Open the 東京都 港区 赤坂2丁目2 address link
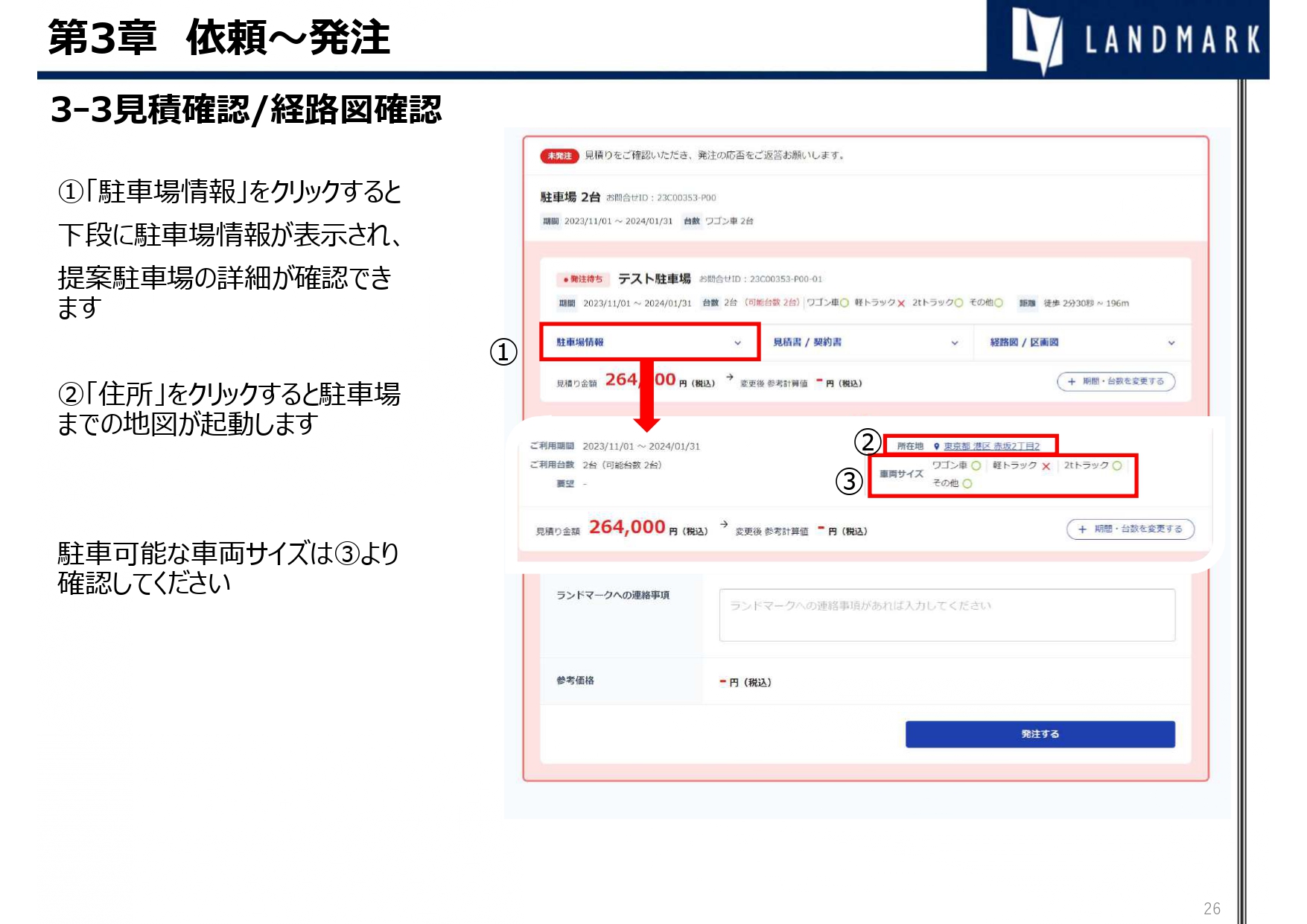The height and width of the screenshot is (924, 1307). [x=991, y=446]
